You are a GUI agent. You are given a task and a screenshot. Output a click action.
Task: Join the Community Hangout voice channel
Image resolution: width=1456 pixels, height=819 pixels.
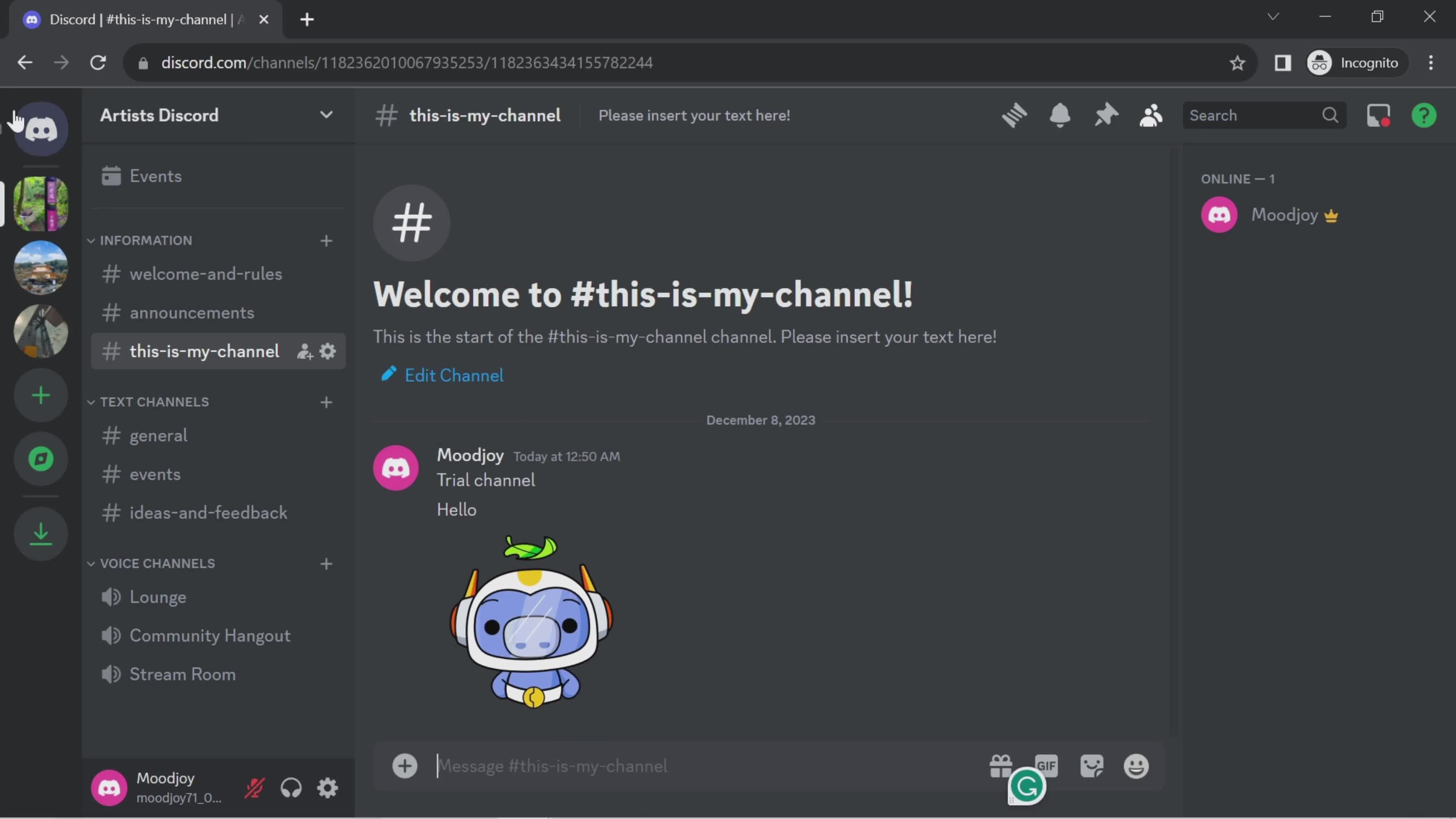coord(218,636)
